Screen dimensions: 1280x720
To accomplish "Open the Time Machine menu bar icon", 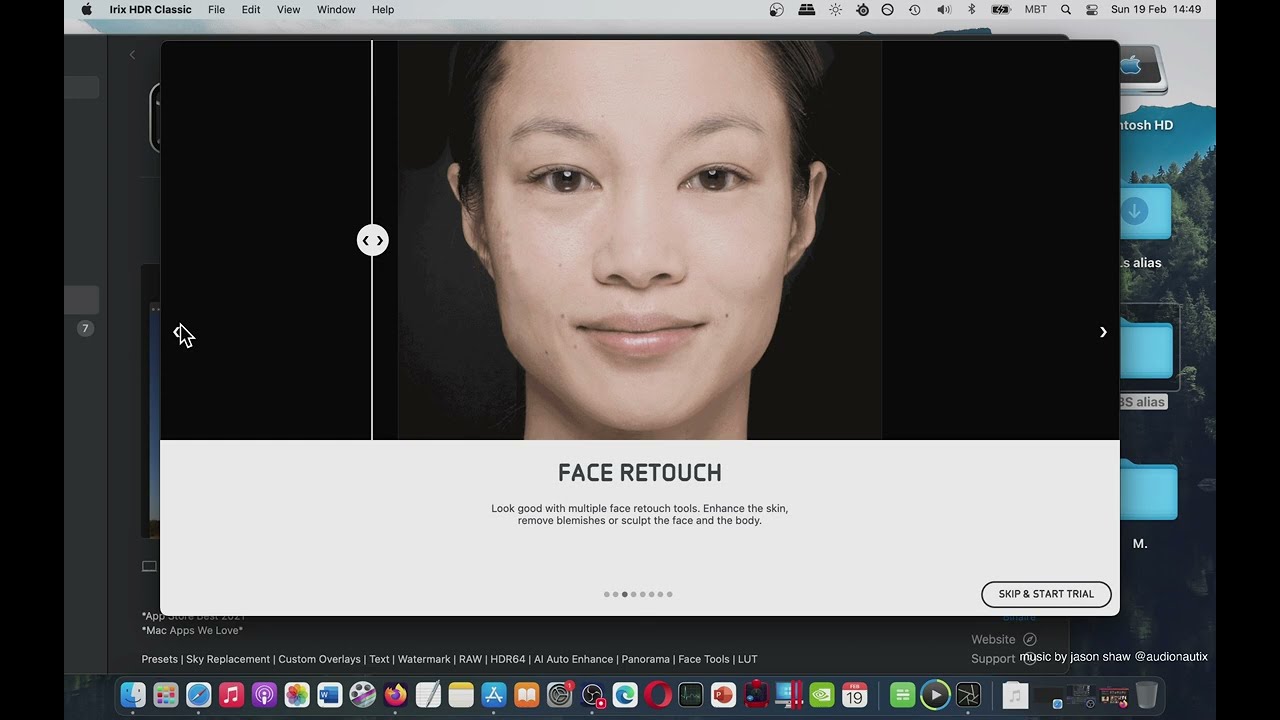I will pyautogui.click(x=915, y=10).
